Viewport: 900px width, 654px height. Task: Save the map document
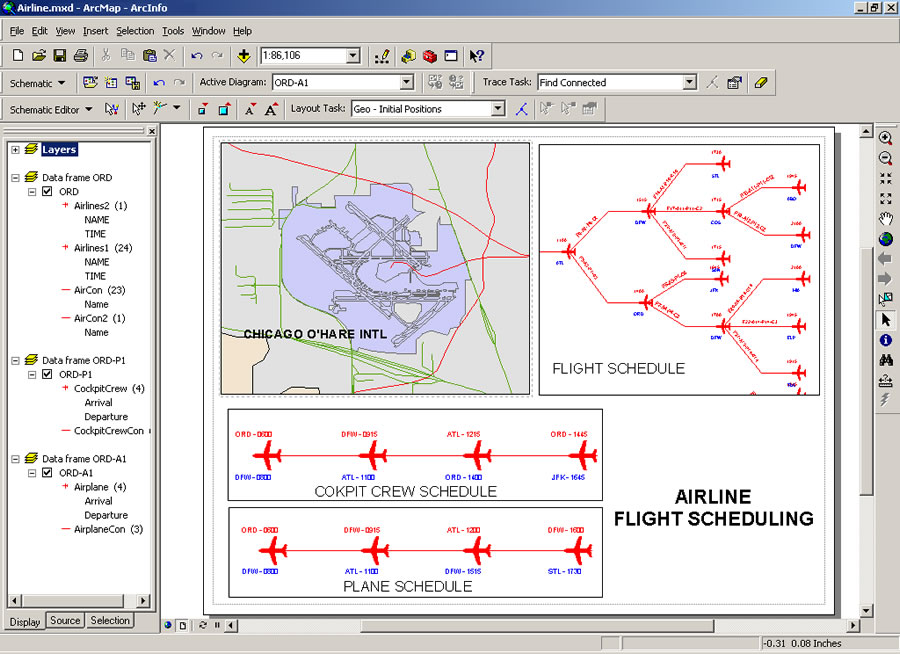point(60,56)
